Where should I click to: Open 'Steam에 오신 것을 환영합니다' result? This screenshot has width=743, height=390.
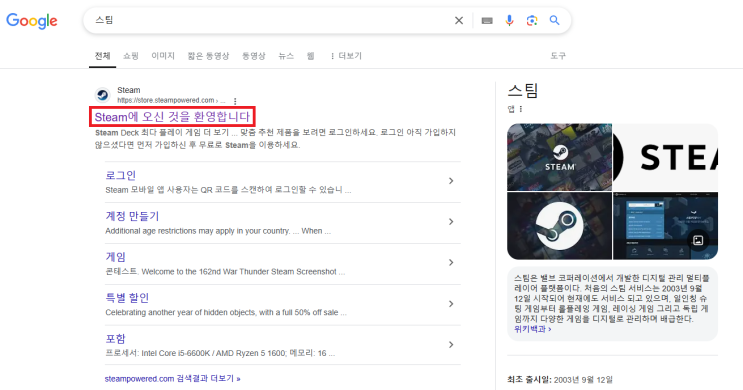[x=172, y=117]
